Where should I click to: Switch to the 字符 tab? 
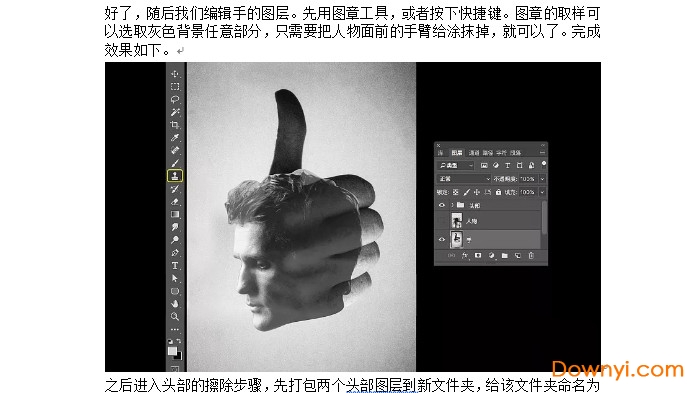pyautogui.click(x=501, y=152)
